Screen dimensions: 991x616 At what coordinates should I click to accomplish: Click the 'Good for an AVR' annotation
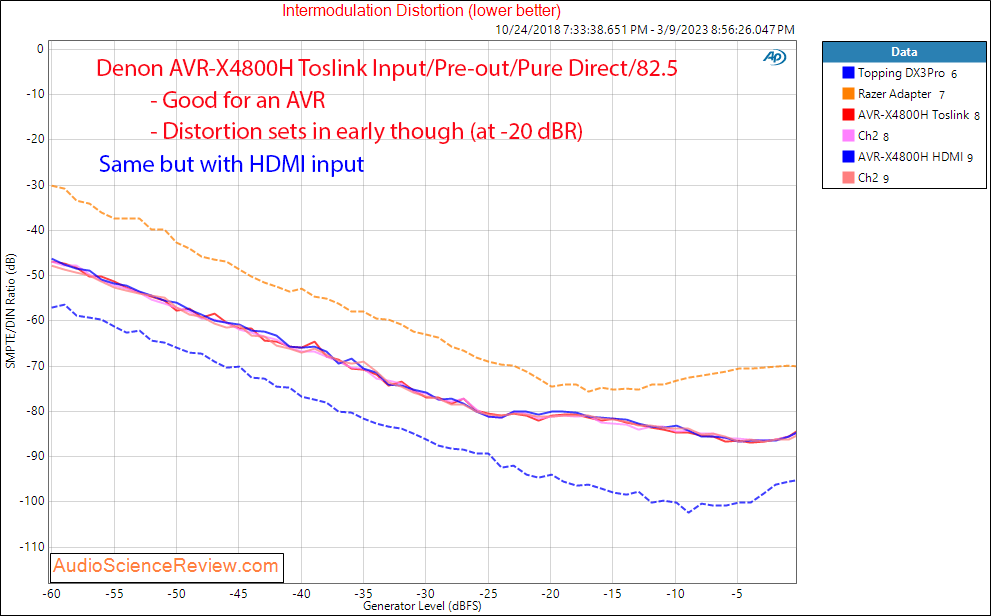click(238, 100)
